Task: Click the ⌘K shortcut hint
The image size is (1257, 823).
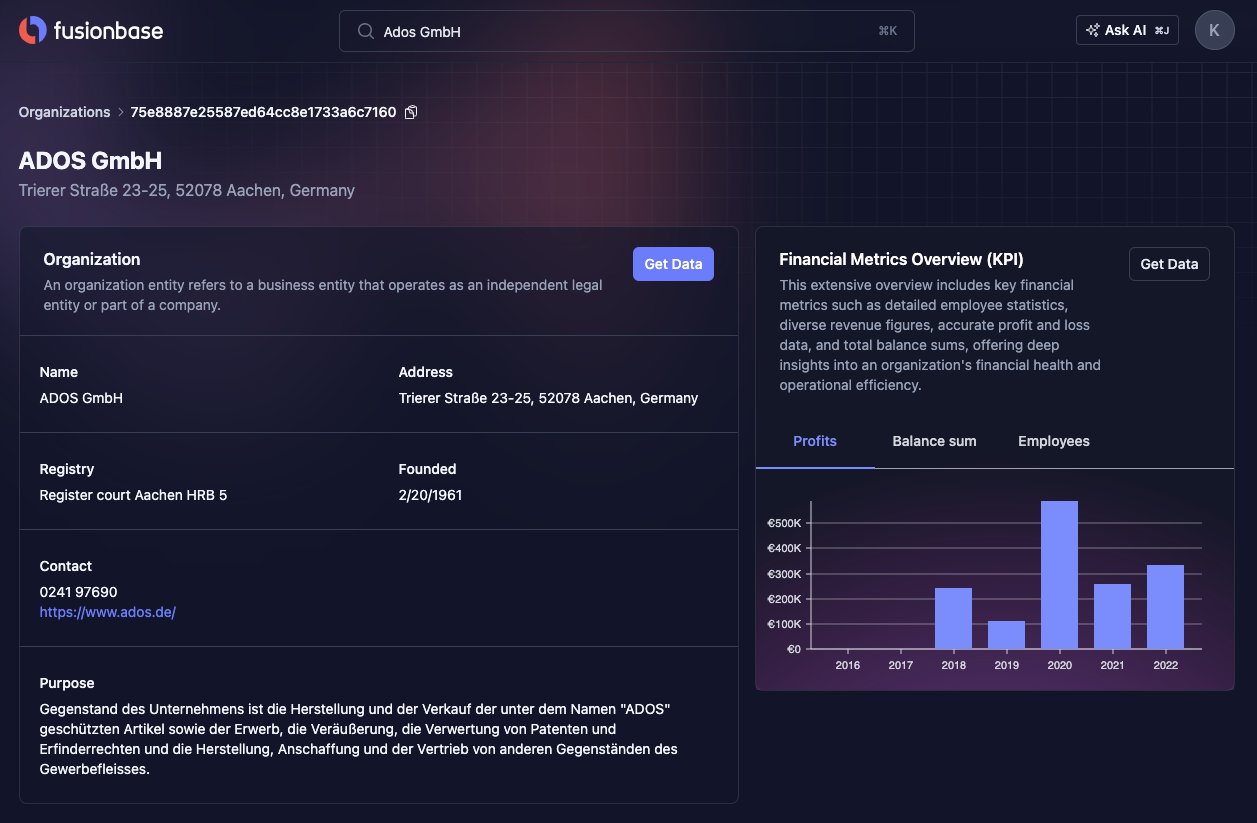Action: tap(888, 31)
